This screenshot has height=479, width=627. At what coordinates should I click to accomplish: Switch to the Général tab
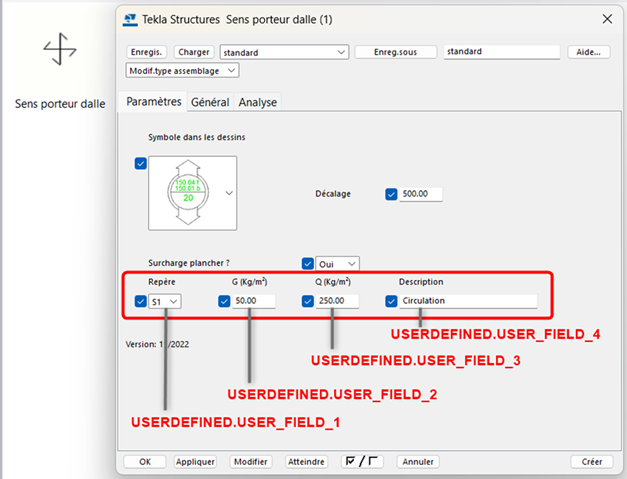210,102
